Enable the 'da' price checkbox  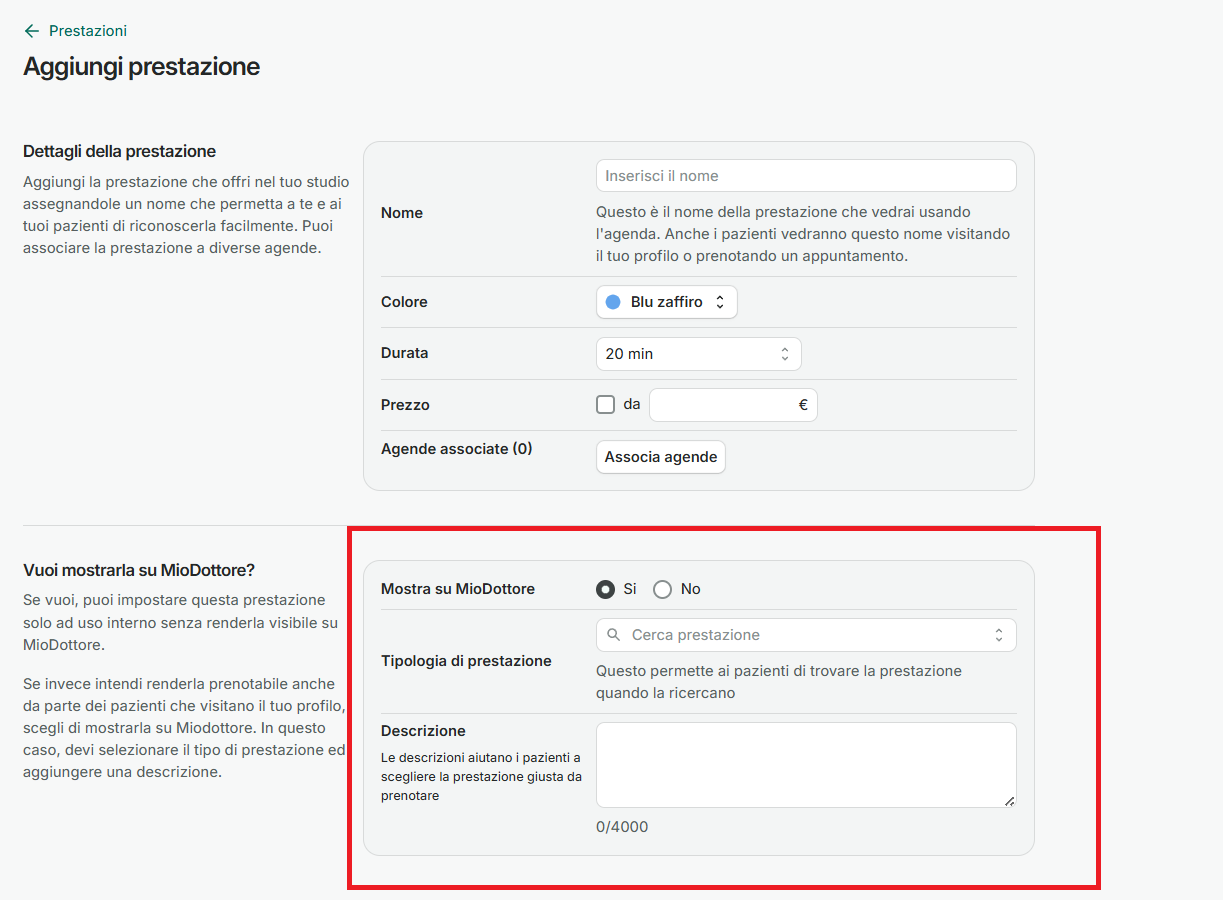tap(605, 405)
